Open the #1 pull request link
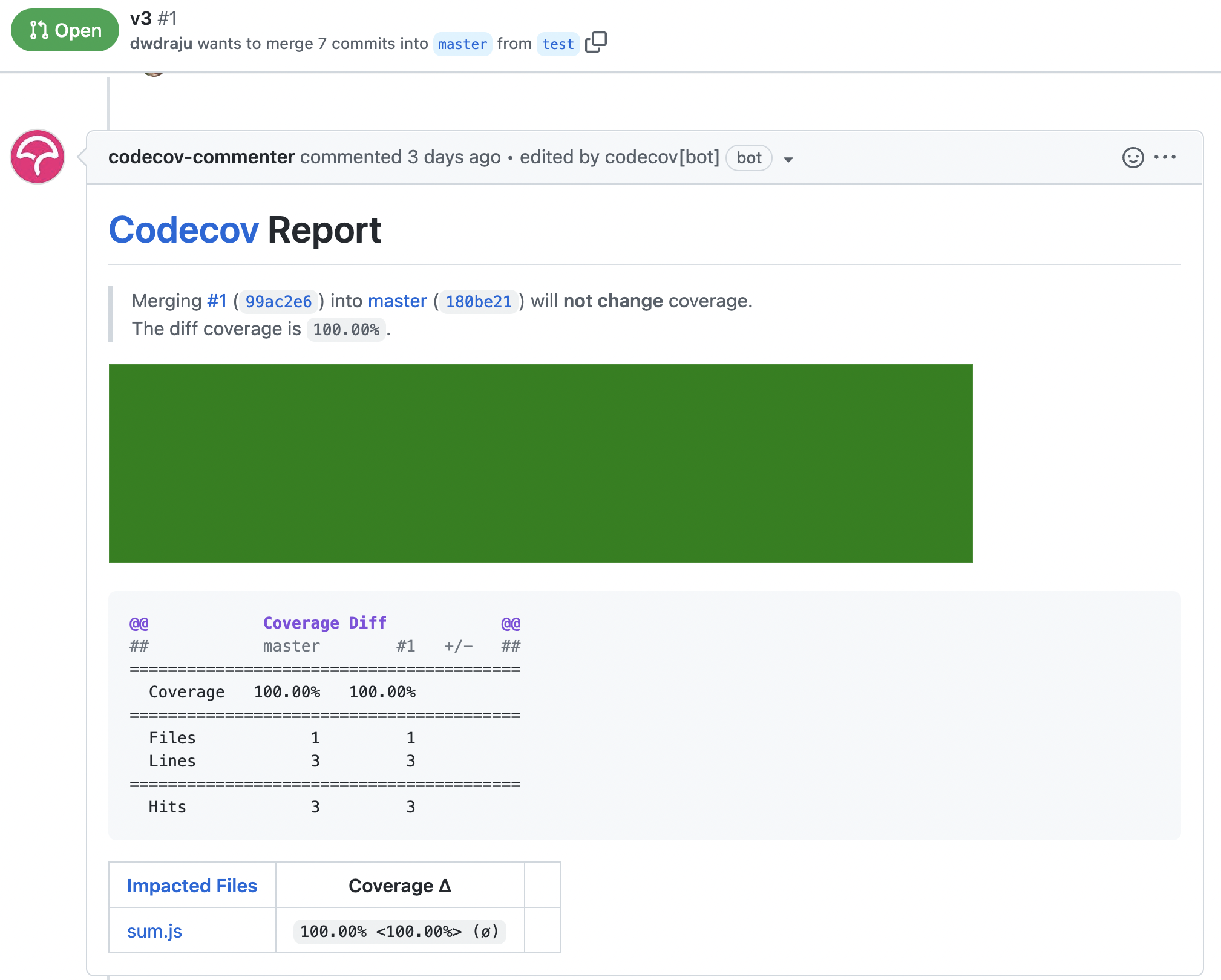This screenshot has height=980, width=1221. pos(217,301)
